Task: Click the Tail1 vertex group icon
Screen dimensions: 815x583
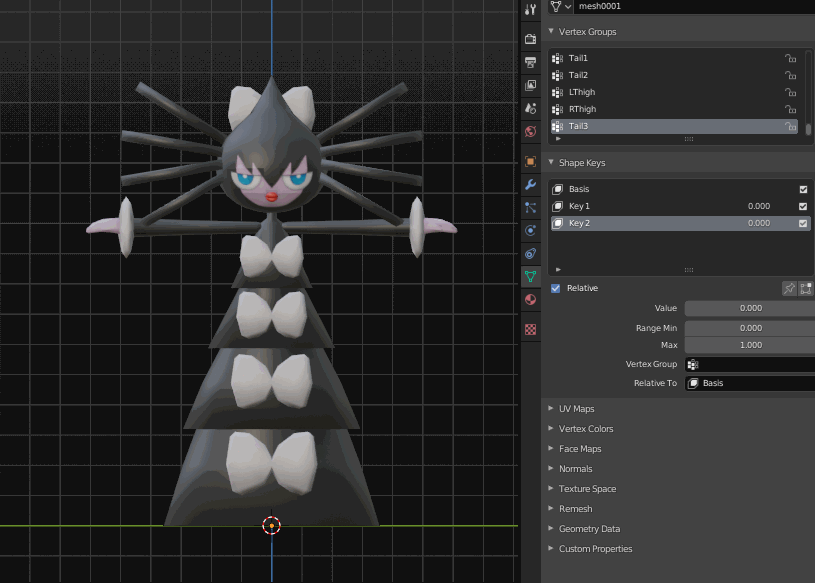Action: (x=558, y=58)
